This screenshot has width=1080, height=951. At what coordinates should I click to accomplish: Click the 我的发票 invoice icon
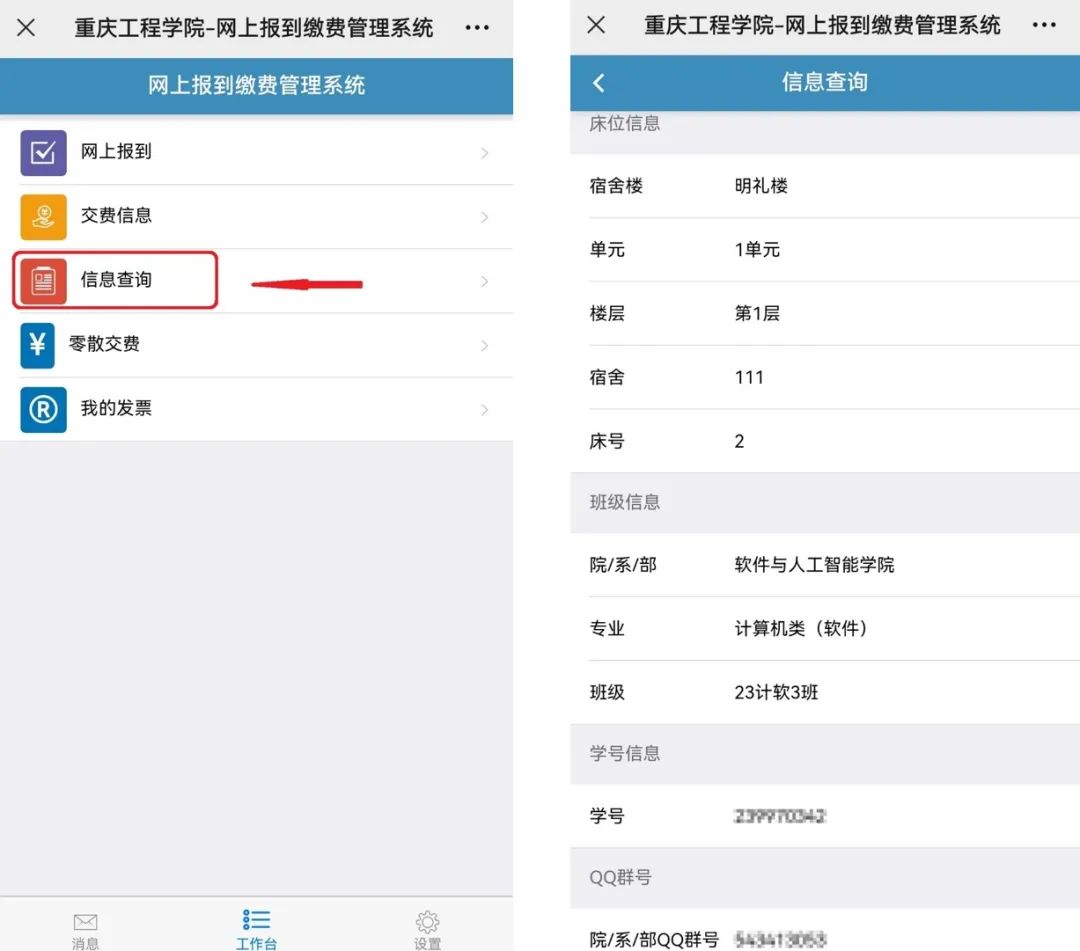click(x=43, y=409)
